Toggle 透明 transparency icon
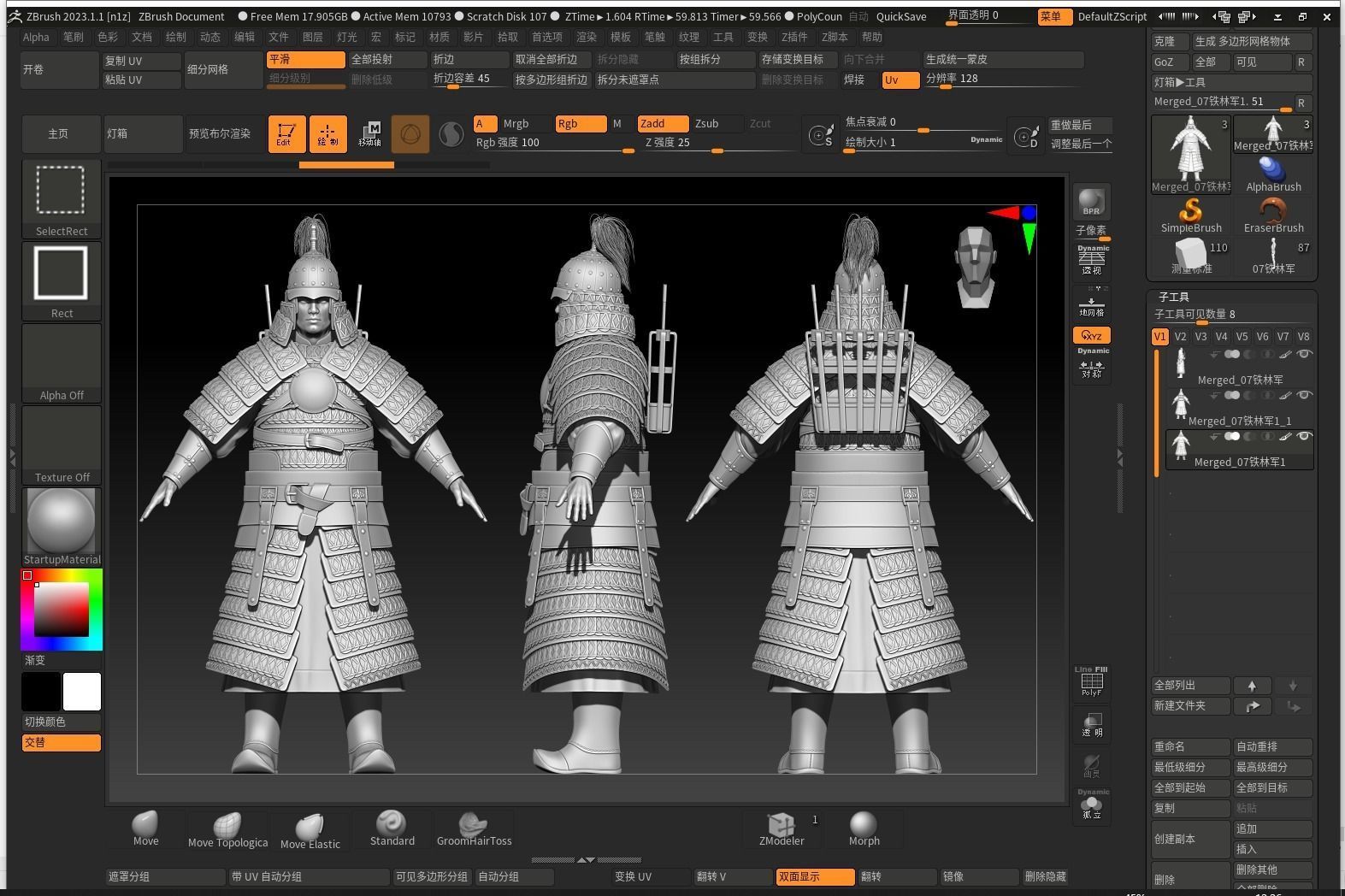The width and height of the screenshot is (1345, 896). click(1092, 724)
